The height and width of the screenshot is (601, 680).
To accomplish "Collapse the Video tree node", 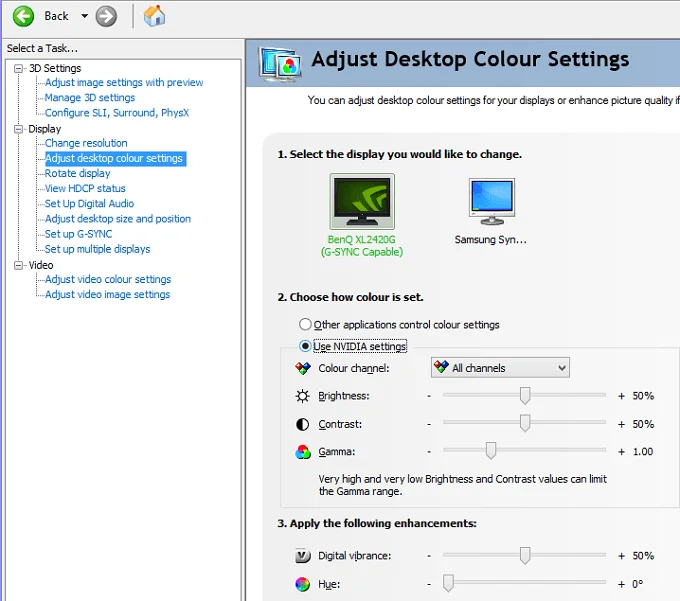I will click(x=18, y=265).
